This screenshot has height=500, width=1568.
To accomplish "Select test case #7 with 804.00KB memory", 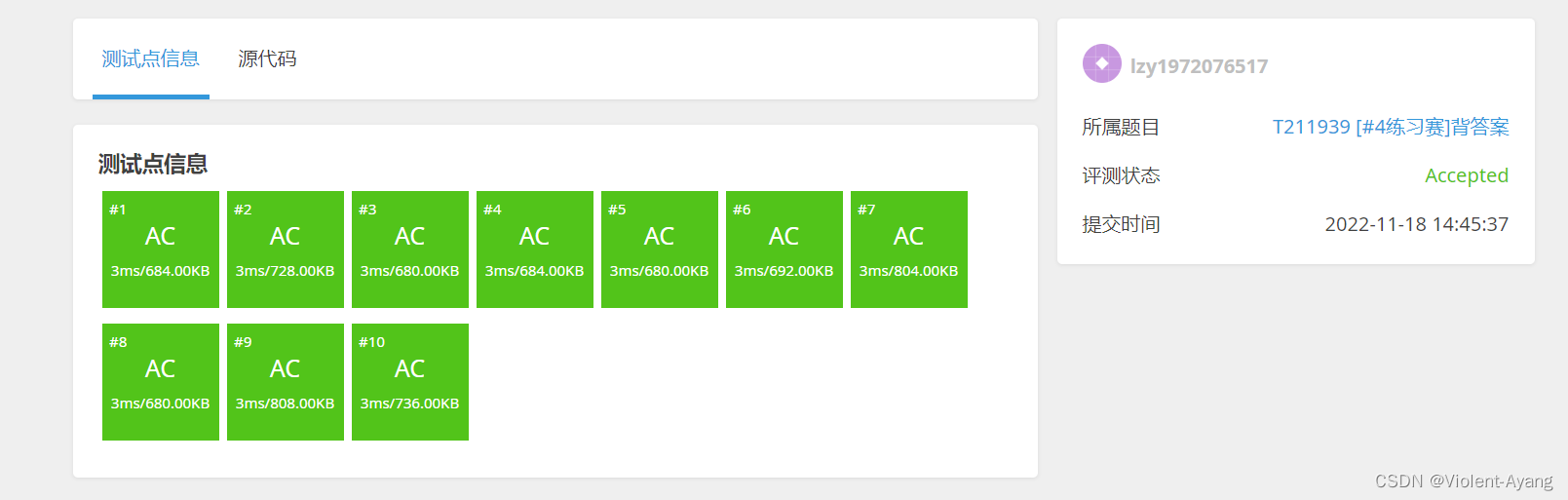I will point(909,250).
